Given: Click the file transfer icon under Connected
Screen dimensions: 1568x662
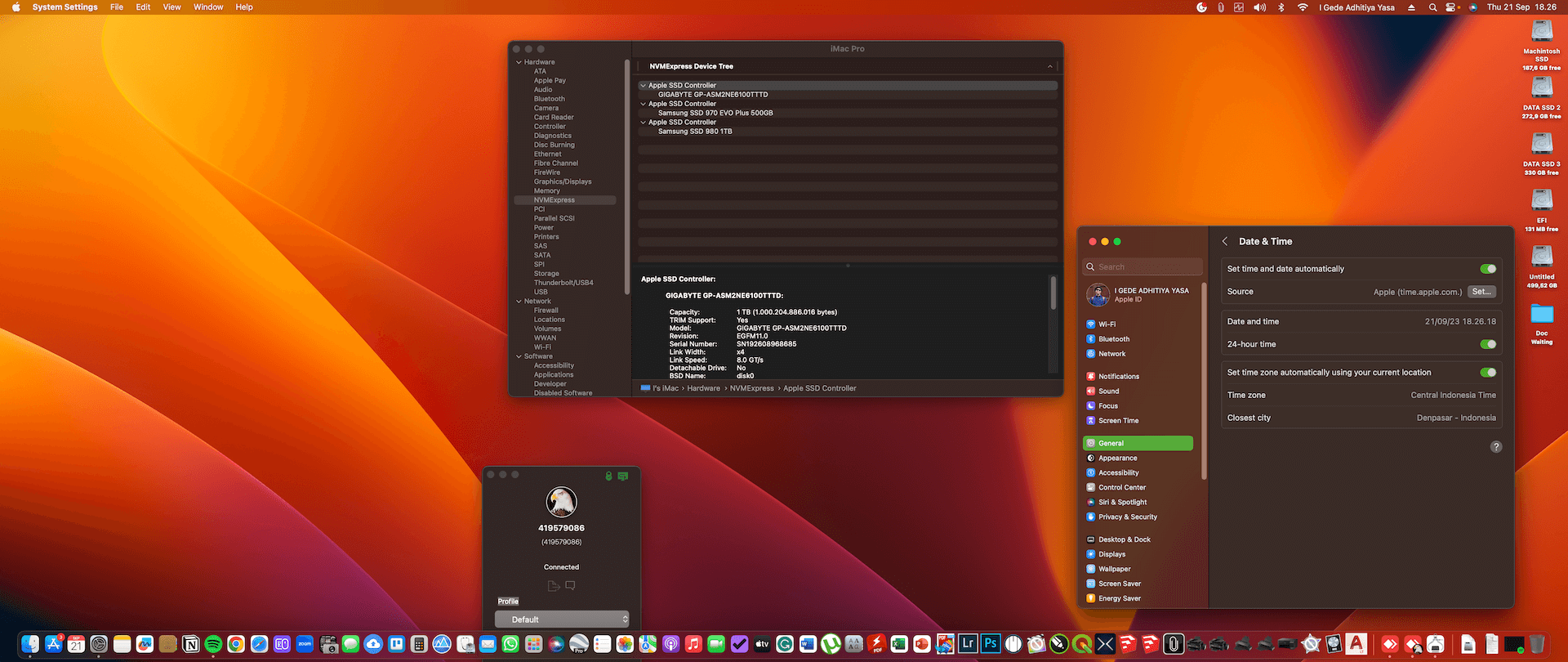Looking at the screenshot, I should 554,585.
